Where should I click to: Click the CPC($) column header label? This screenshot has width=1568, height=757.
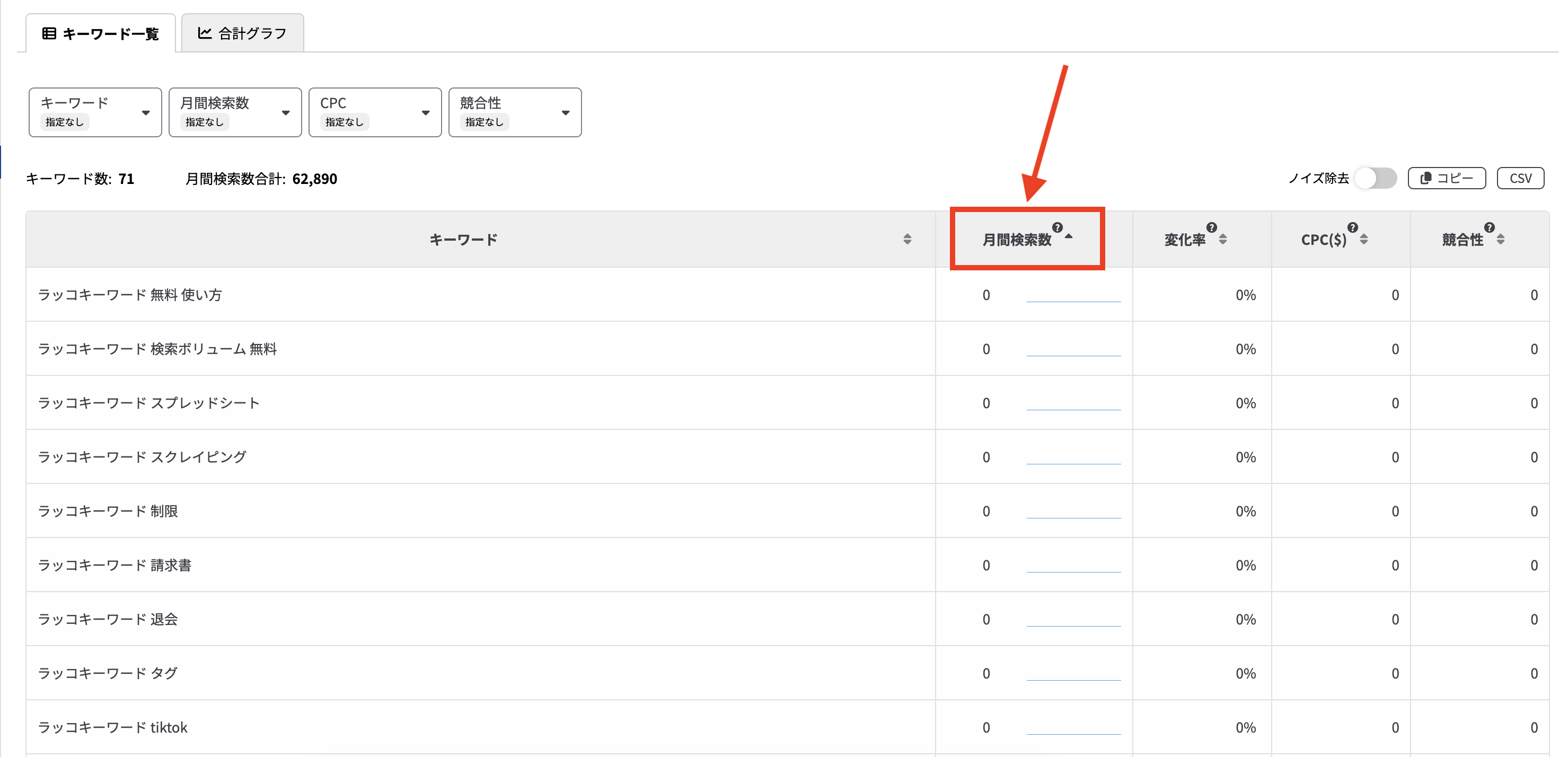coord(1324,240)
